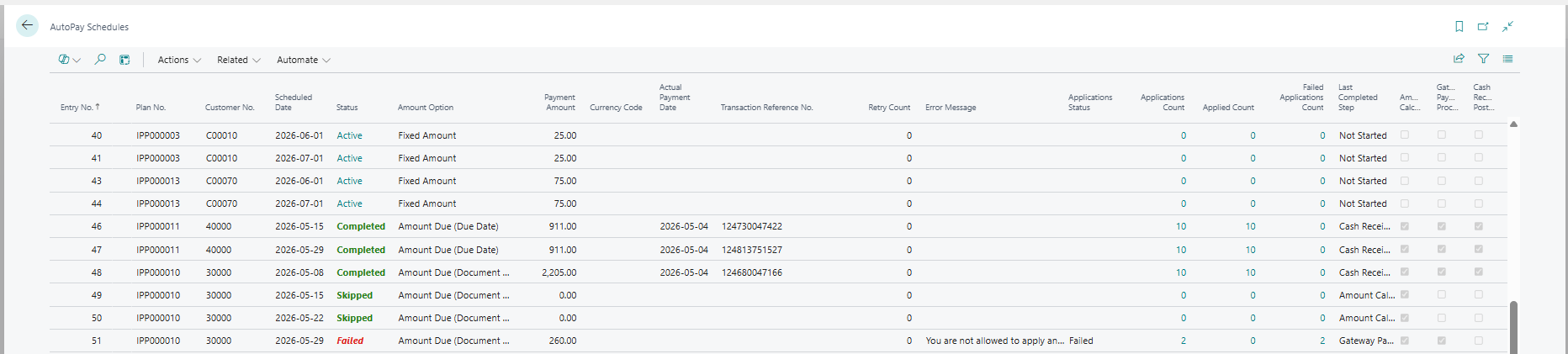1568x354 pixels.
Task: Open the filter pane funnel icon
Action: (1483, 59)
